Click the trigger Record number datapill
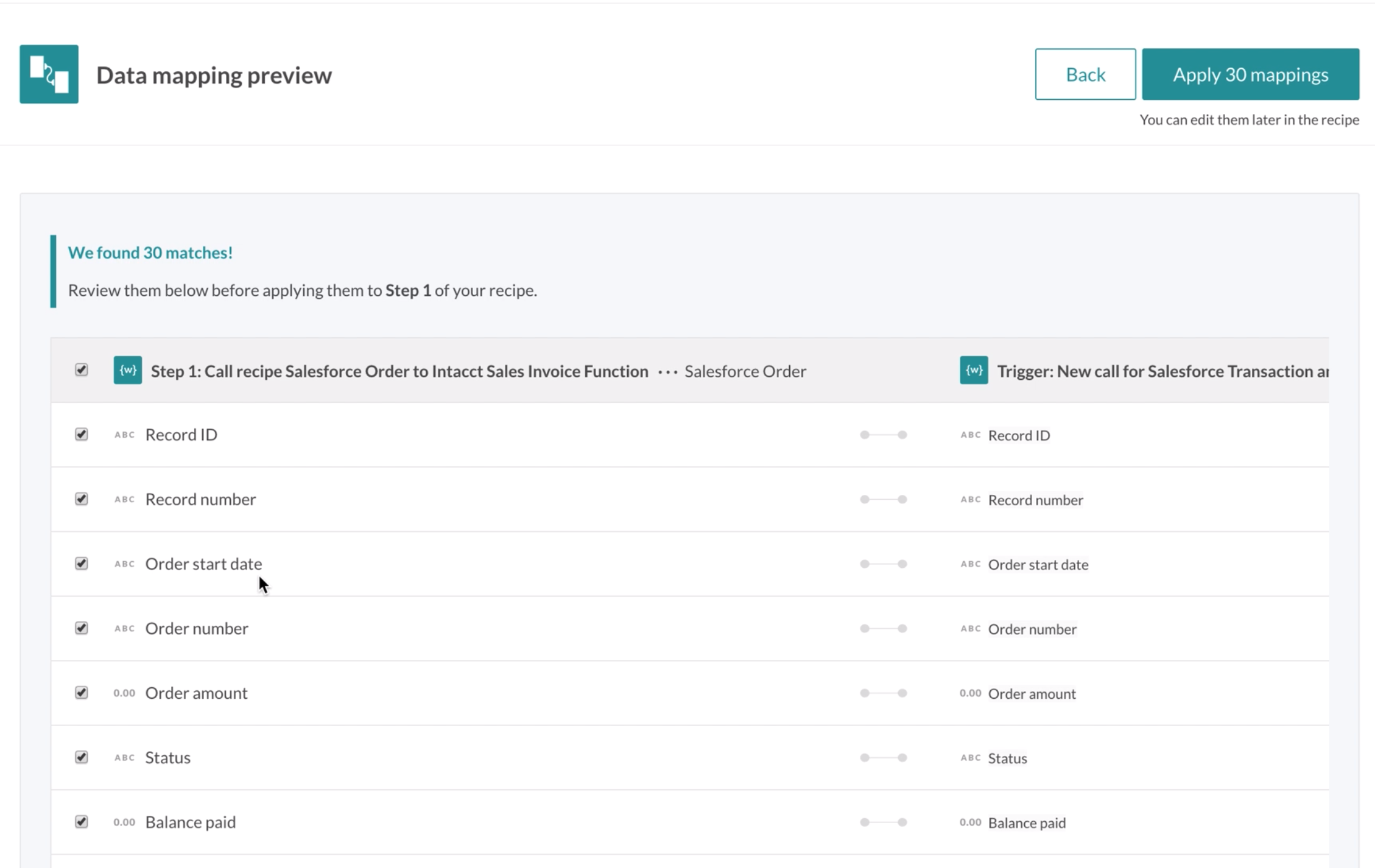 [1035, 500]
